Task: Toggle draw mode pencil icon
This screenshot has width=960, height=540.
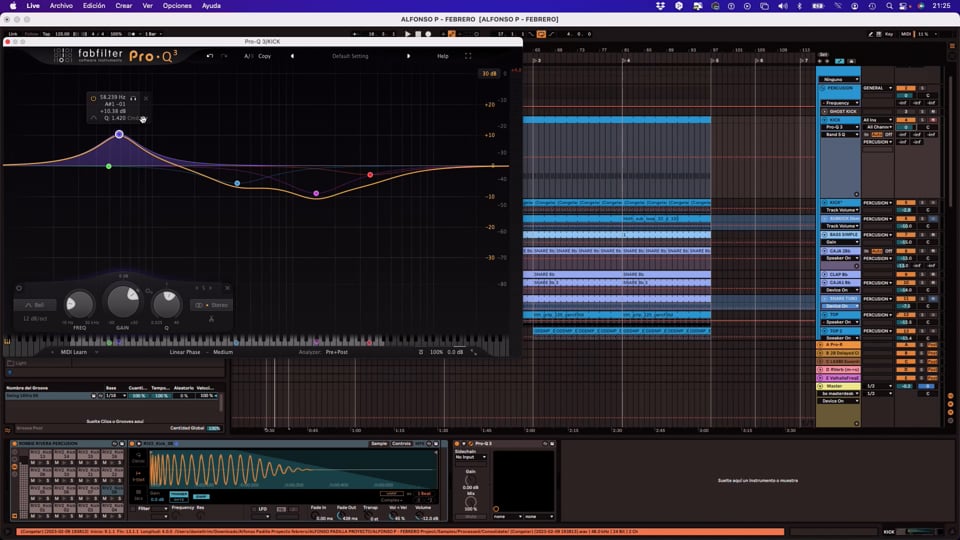Action: 871,34
